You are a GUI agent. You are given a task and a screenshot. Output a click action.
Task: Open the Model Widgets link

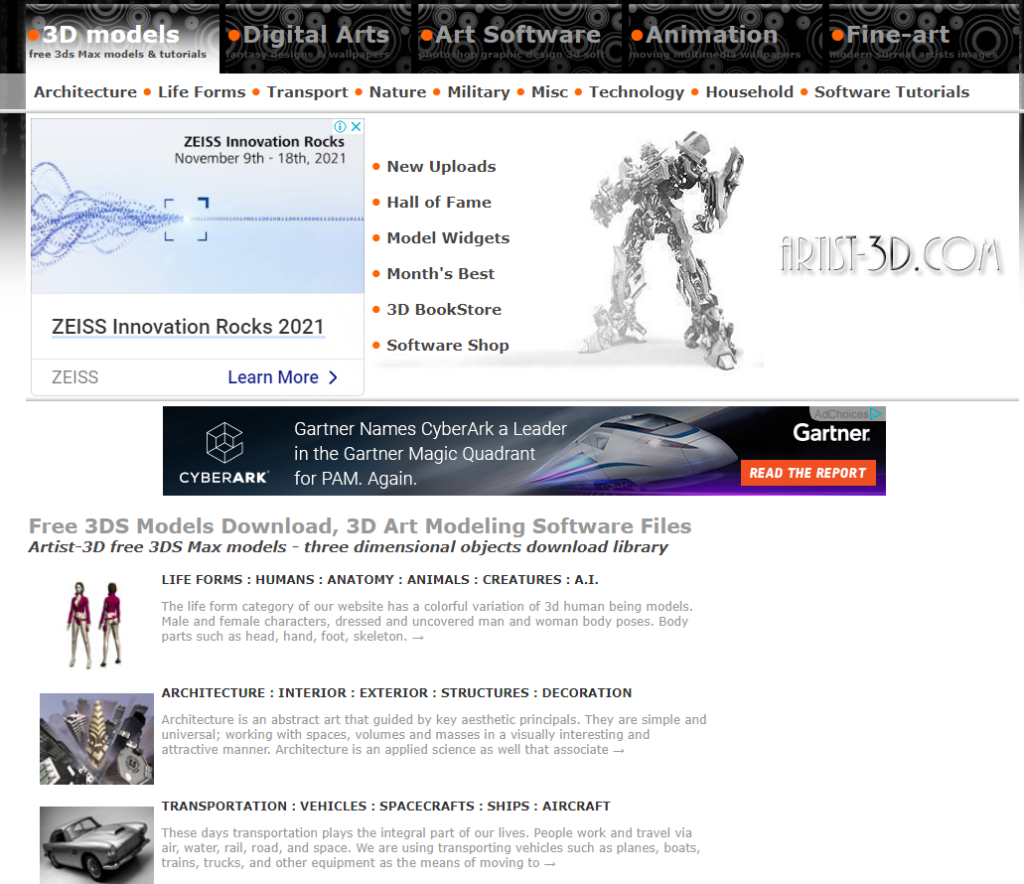coord(448,238)
